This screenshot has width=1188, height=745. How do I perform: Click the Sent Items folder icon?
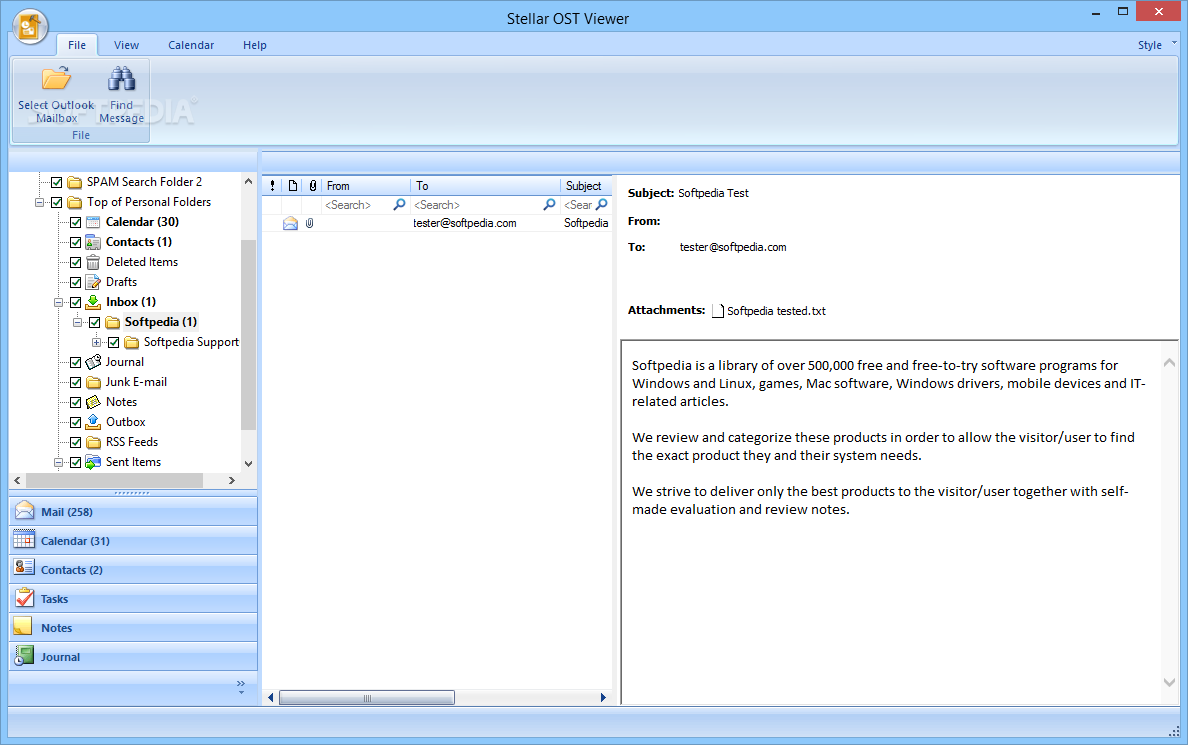coord(93,462)
